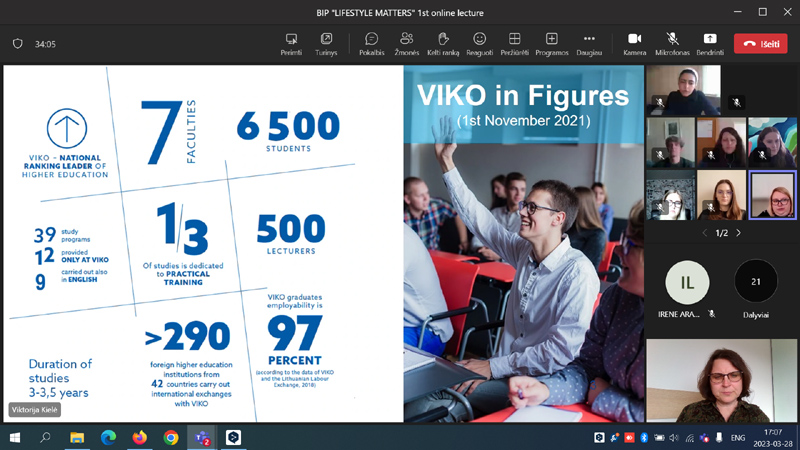Viewport: 800px width, 450px height.
Task: Toggle the Kamera camera on or off
Action: pos(635,44)
